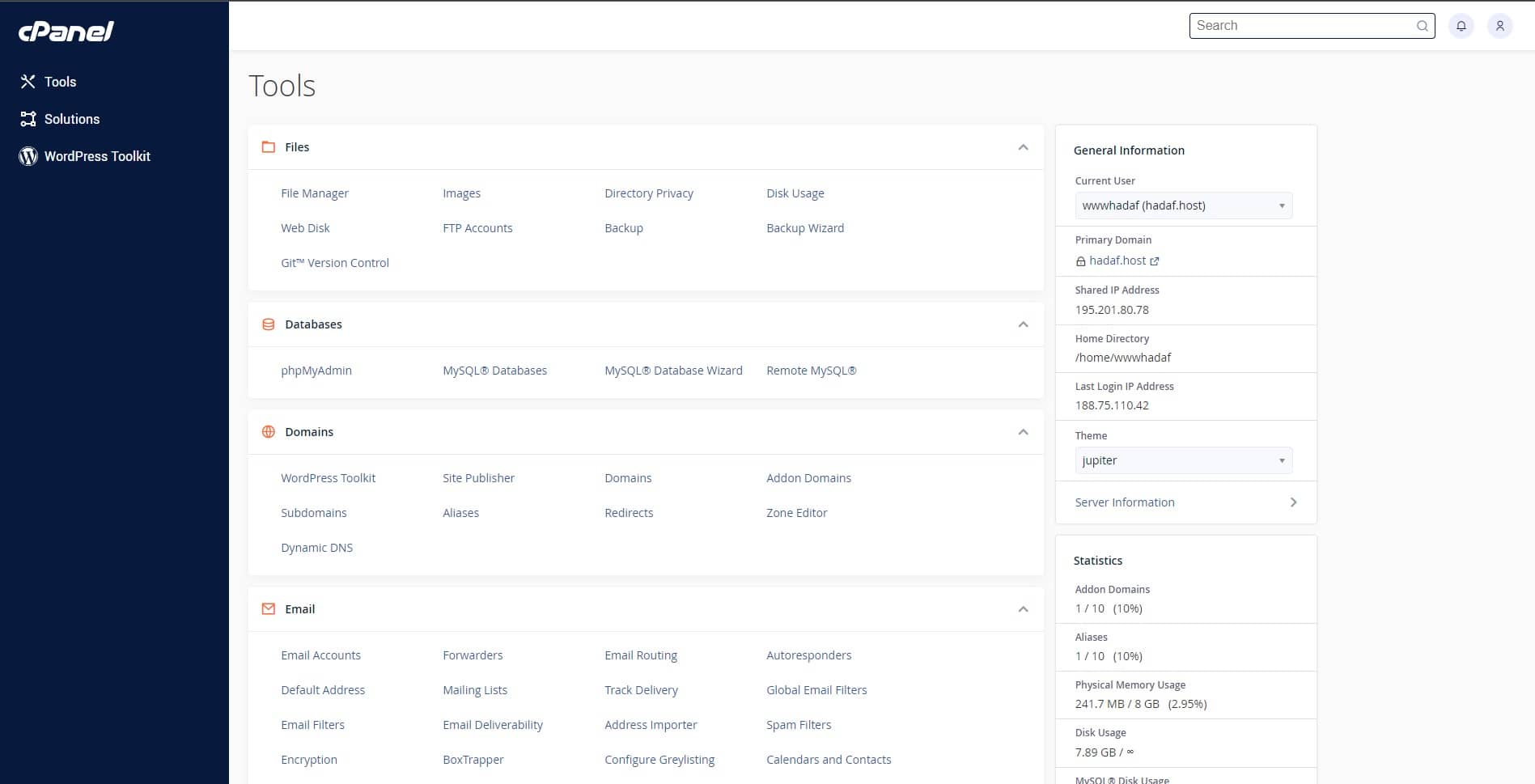This screenshot has width=1535, height=784.
Task: Click the Domains globe icon
Action: click(269, 432)
